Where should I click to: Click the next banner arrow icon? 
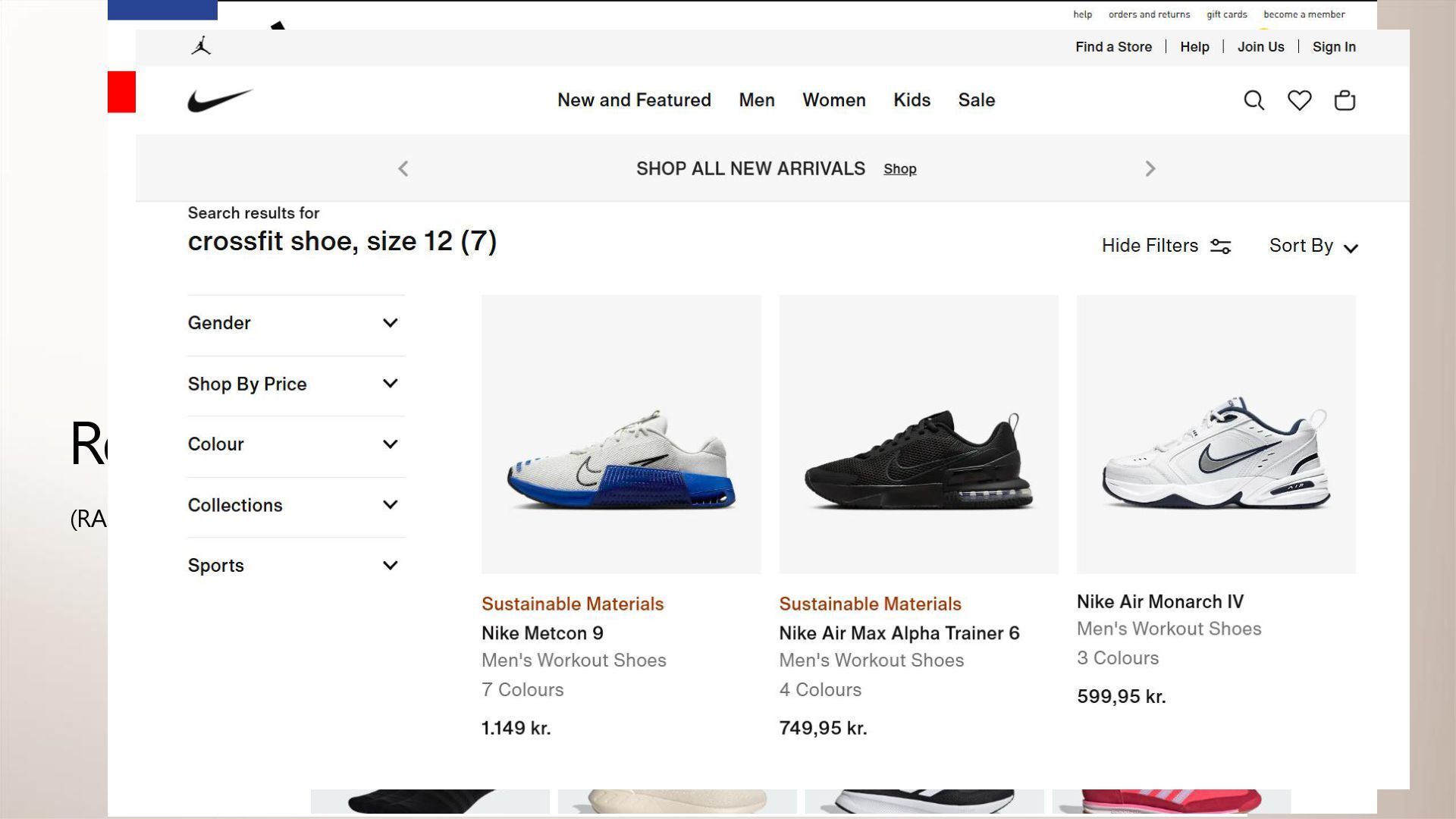click(x=1150, y=168)
